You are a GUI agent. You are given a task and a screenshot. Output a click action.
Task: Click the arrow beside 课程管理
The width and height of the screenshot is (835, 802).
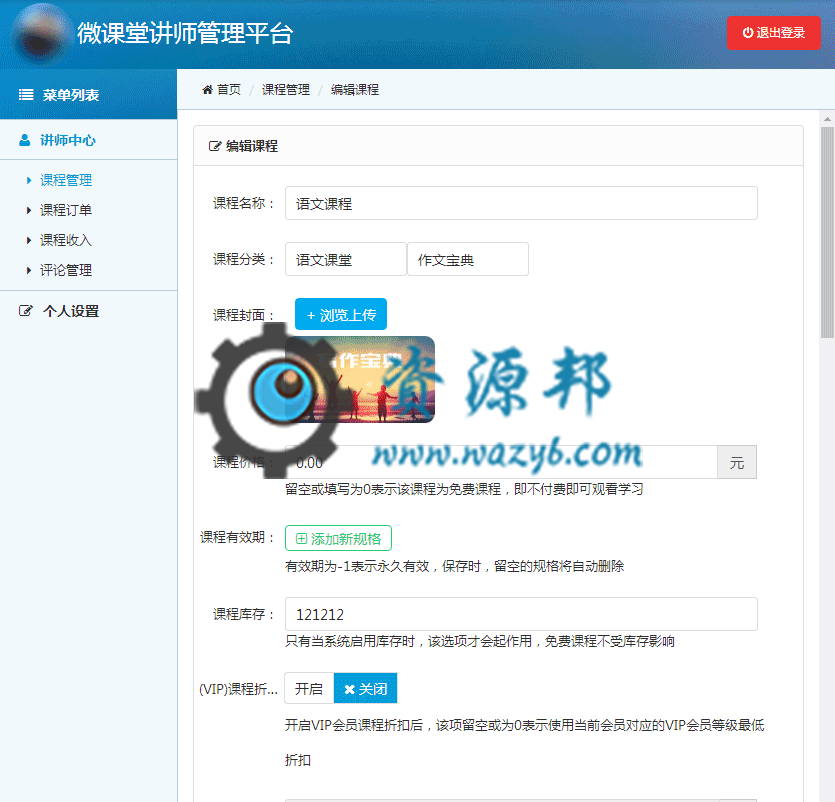29,181
